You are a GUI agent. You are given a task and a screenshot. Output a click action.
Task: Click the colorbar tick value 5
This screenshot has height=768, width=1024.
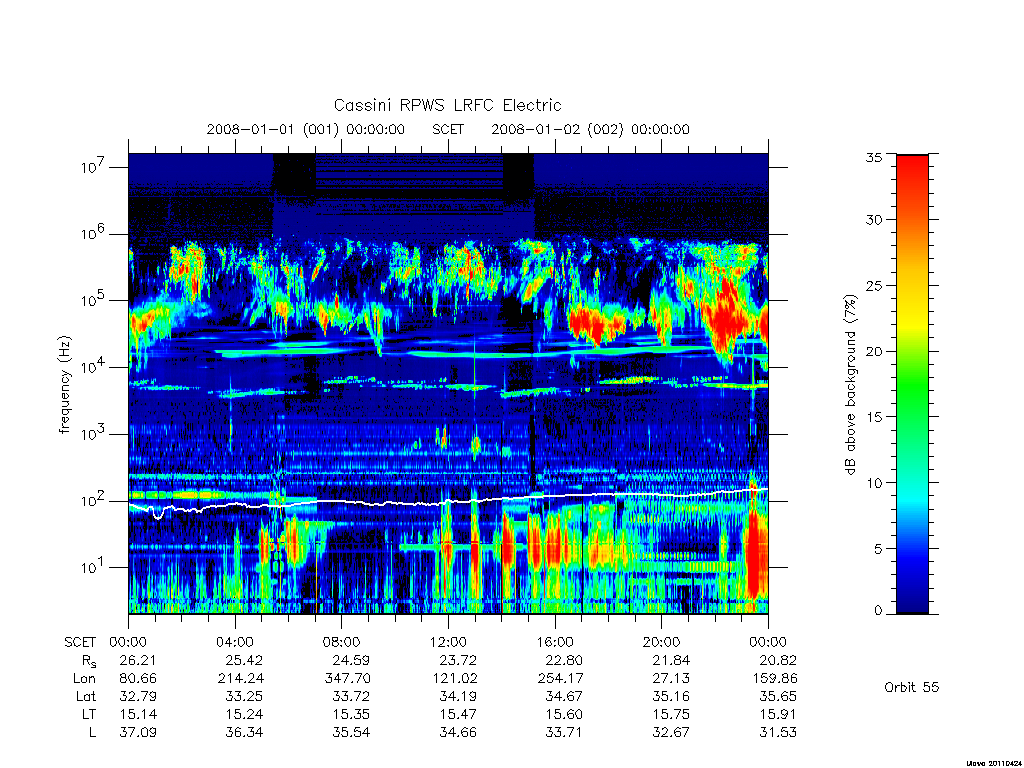tap(878, 549)
